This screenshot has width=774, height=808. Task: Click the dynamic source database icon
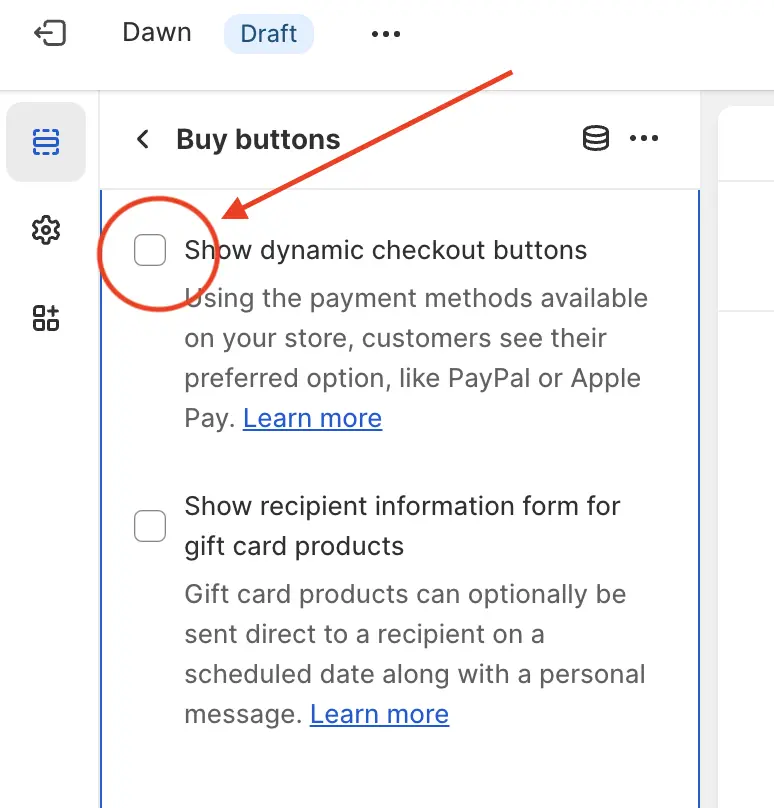[596, 138]
